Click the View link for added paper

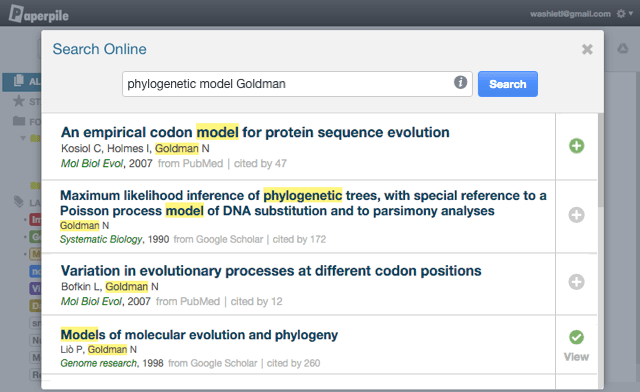[576, 357]
